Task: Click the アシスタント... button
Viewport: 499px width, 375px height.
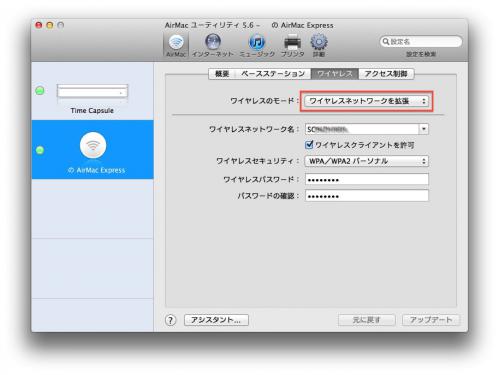Action: 216,320
